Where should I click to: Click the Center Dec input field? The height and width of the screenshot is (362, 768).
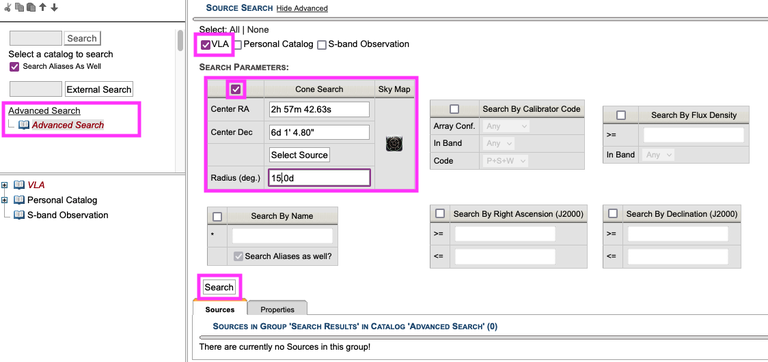tap(319, 132)
